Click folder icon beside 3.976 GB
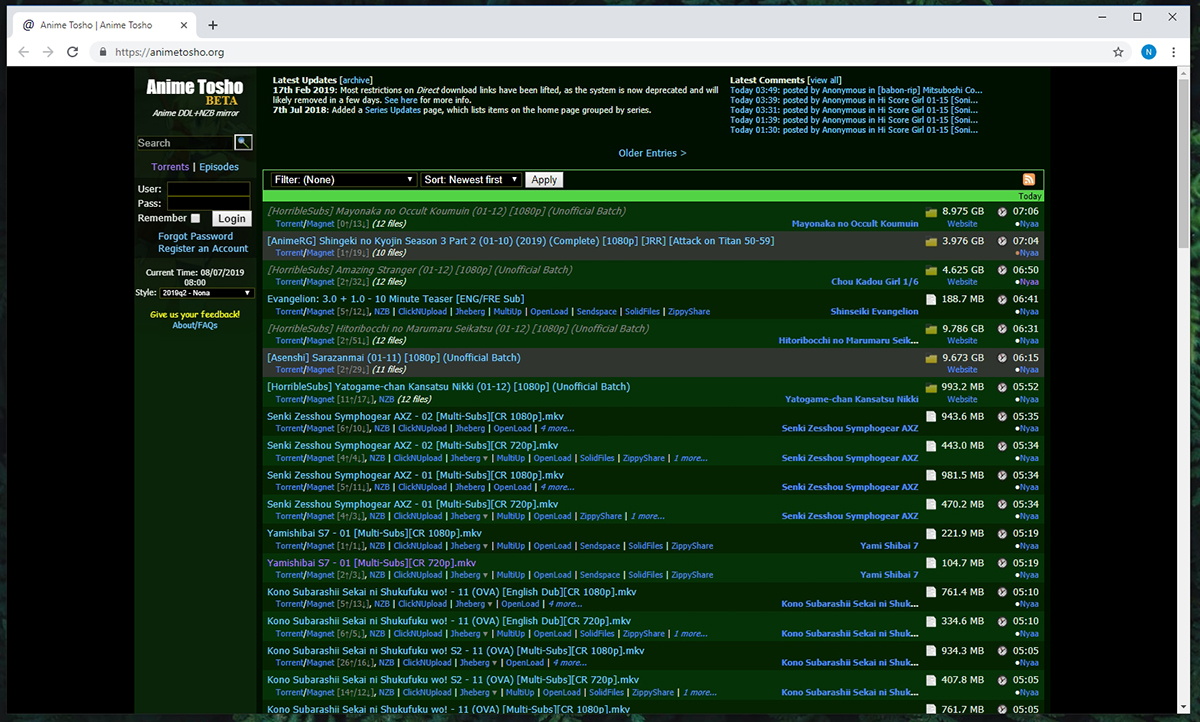 (931, 241)
